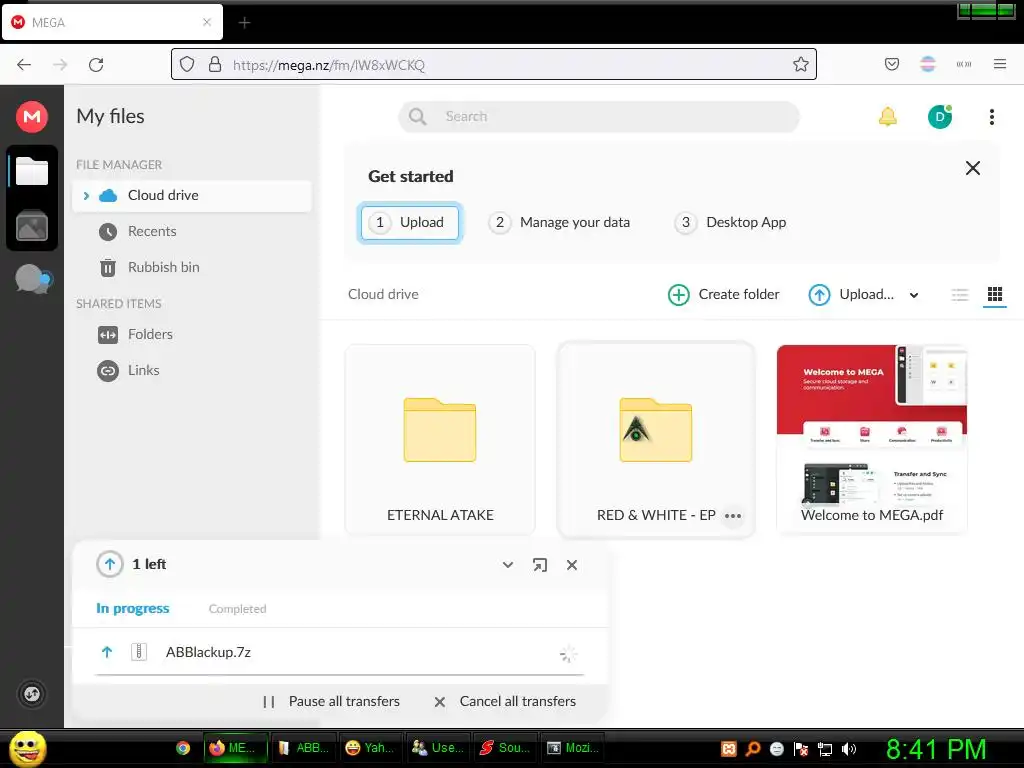Go forward in browser
Screen dimensions: 1024x768
pyautogui.click(x=60, y=64)
